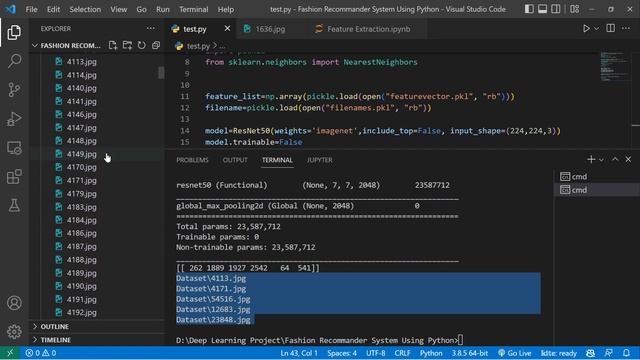
Task: Click the Copilot status icon in status bar
Action: [591, 353]
